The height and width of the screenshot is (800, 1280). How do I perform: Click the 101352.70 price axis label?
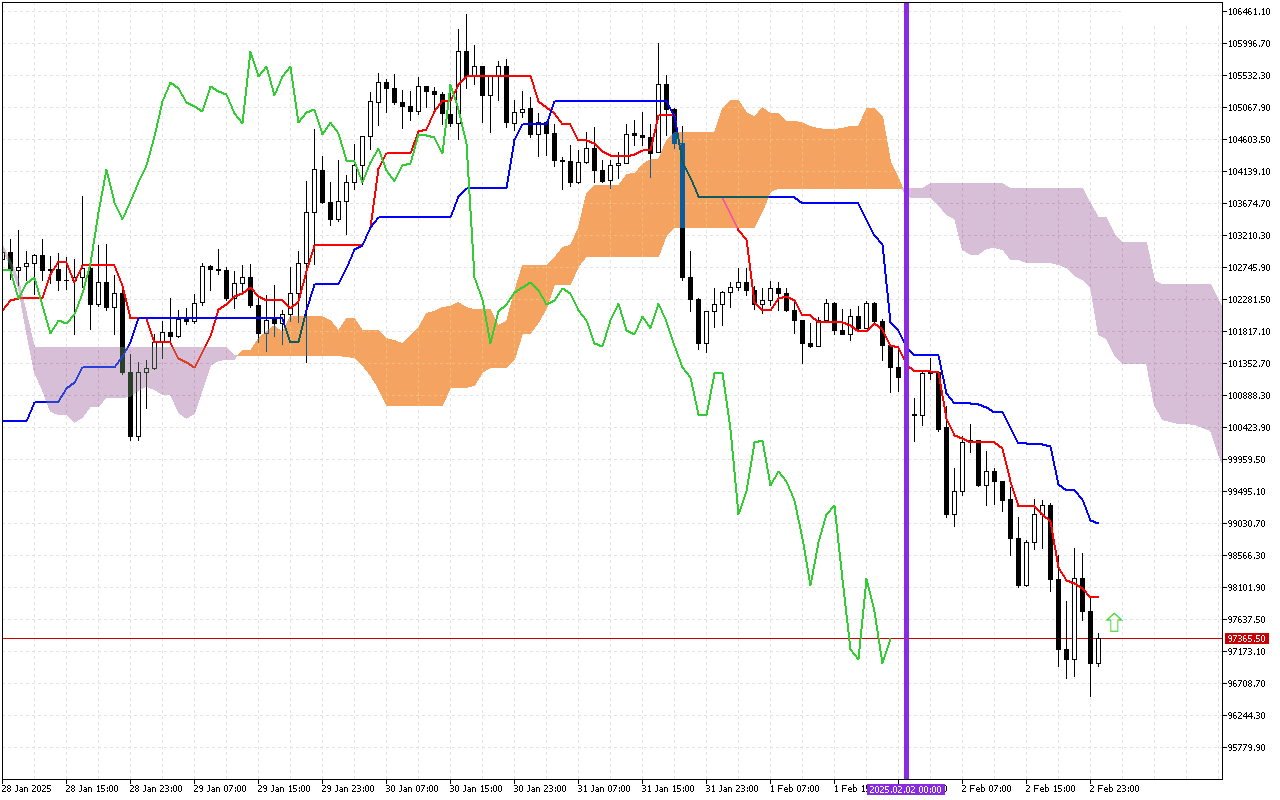pos(1249,364)
